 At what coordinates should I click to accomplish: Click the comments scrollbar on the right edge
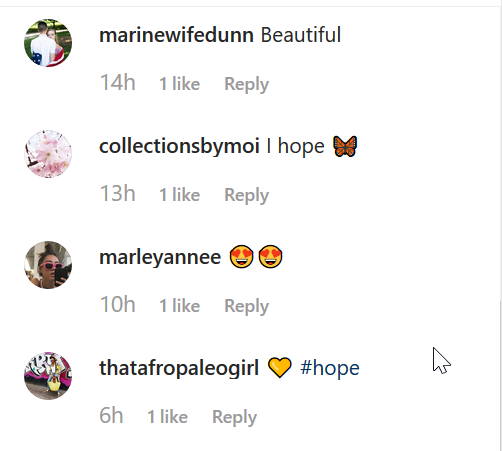click(500, 375)
